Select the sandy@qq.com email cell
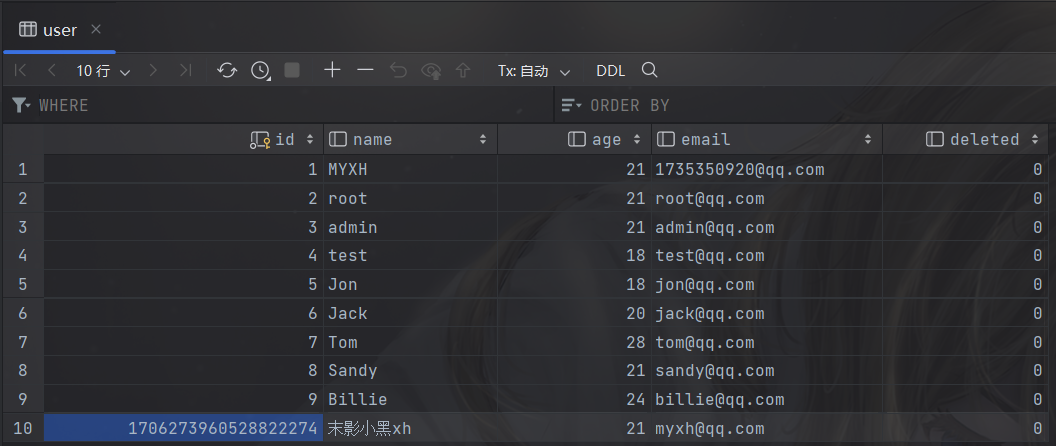This screenshot has width=1056, height=446. point(766,371)
